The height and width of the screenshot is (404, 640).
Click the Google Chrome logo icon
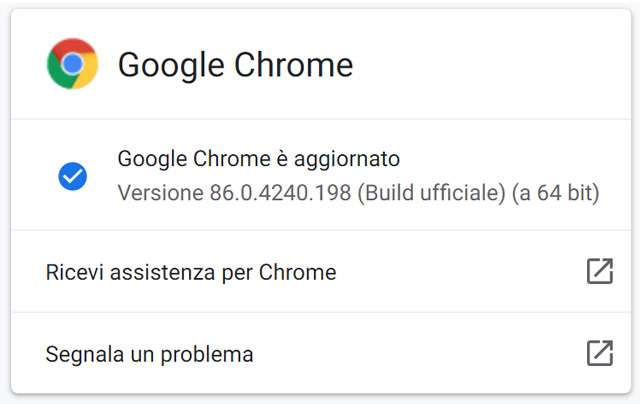(x=72, y=64)
